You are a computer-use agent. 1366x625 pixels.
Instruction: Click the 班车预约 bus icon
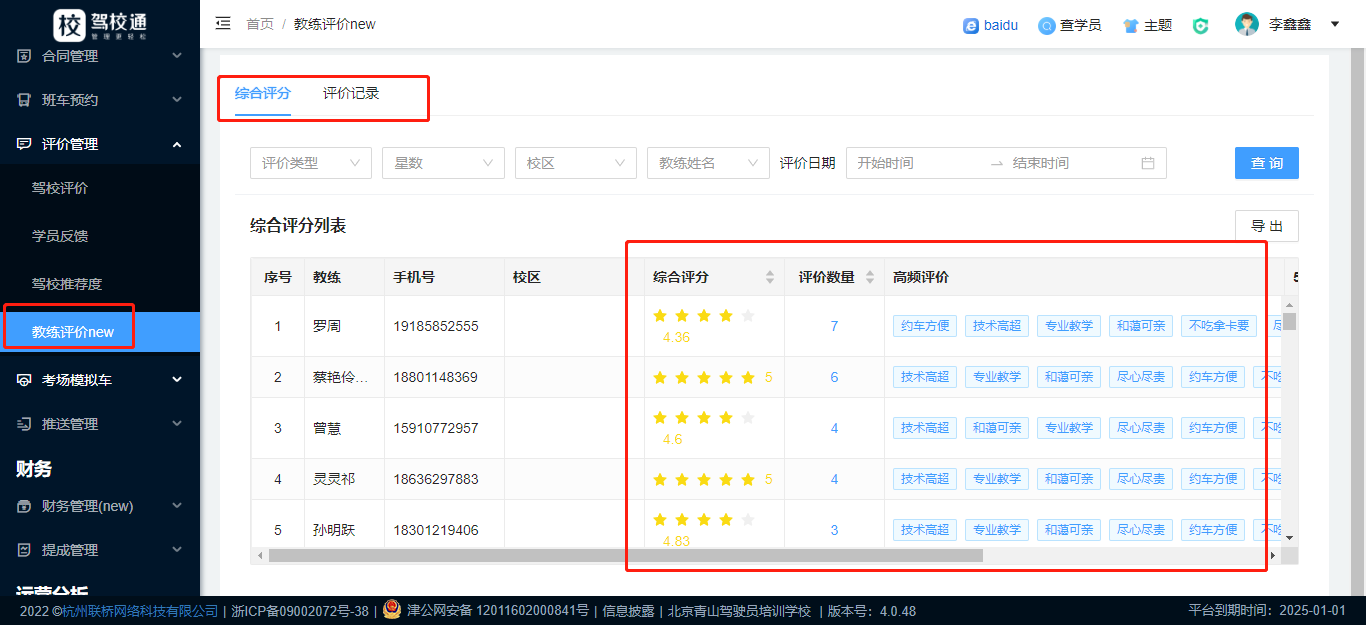24,100
